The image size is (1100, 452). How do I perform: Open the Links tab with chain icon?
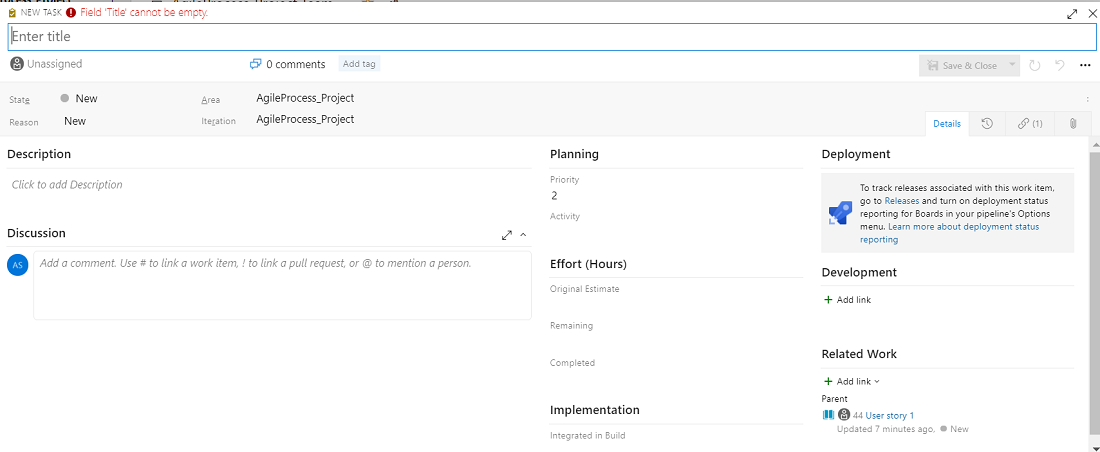click(x=1030, y=124)
